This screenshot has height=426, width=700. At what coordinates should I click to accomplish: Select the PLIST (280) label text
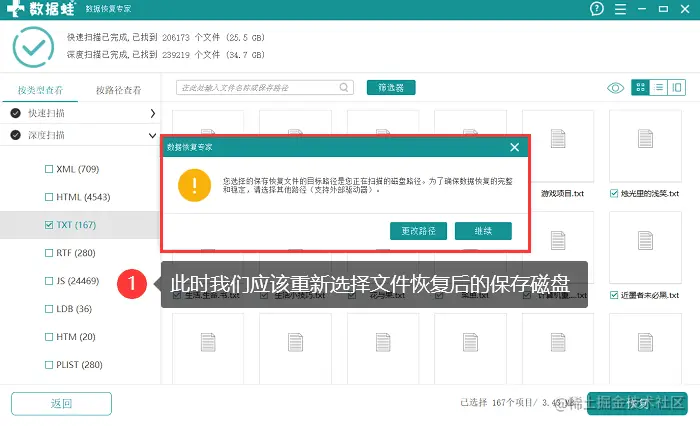pyautogui.click(x=79, y=365)
